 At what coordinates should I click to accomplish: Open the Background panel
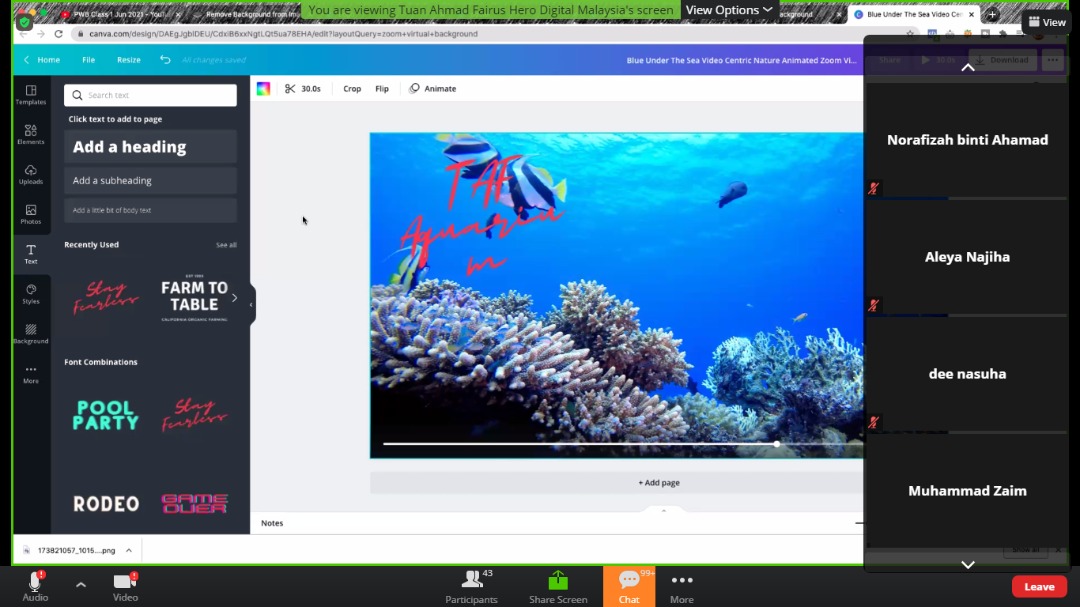click(x=31, y=333)
